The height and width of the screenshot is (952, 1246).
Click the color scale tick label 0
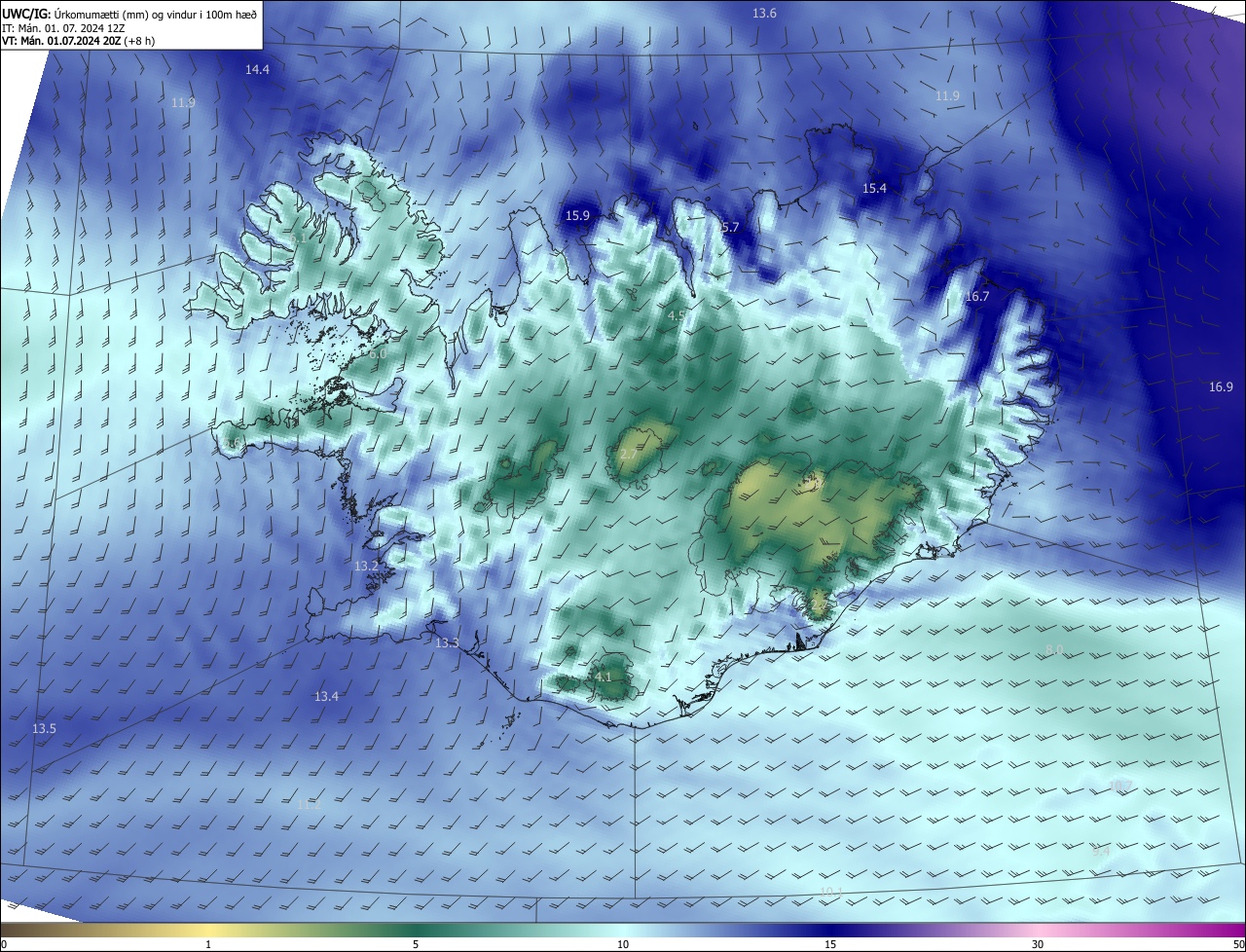[x=4, y=945]
